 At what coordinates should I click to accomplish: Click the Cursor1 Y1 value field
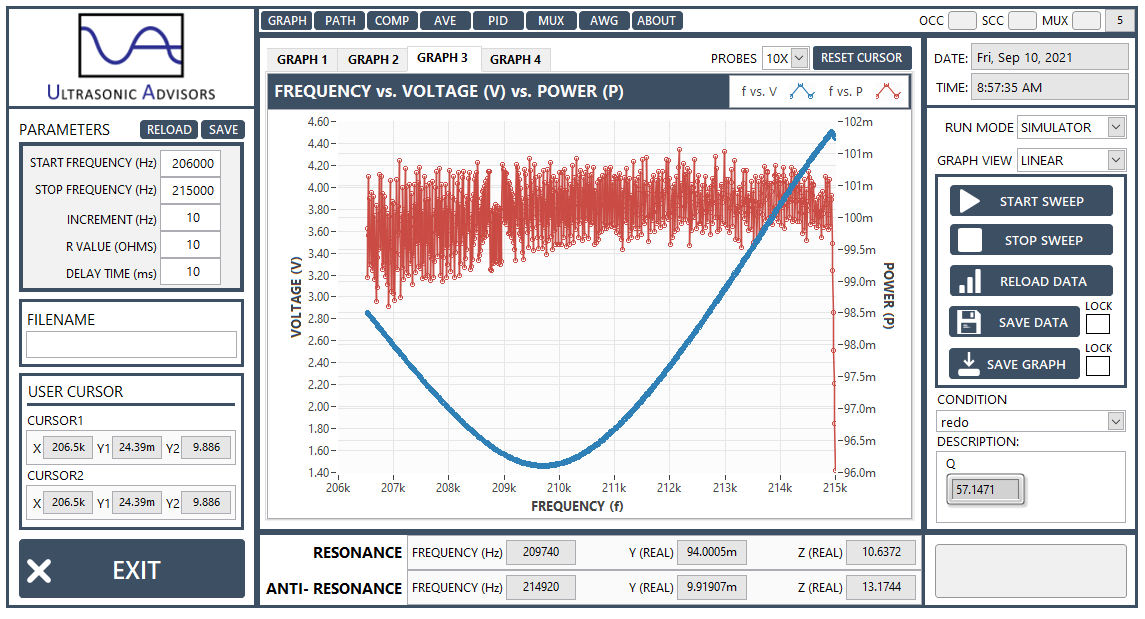pyautogui.click(x=137, y=447)
